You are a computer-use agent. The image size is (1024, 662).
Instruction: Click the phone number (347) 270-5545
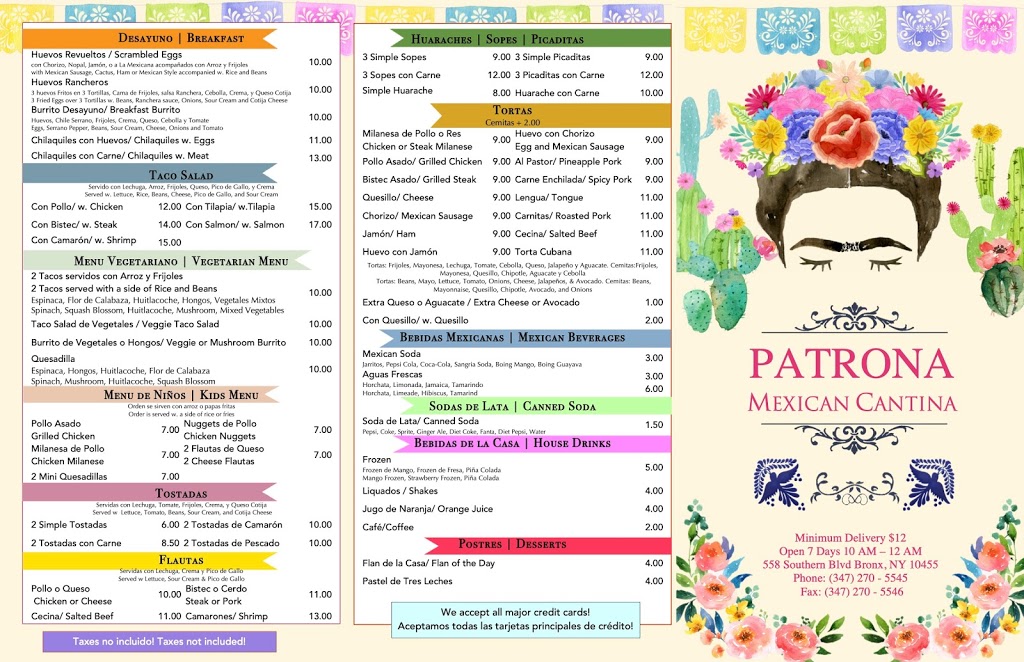click(x=850, y=578)
